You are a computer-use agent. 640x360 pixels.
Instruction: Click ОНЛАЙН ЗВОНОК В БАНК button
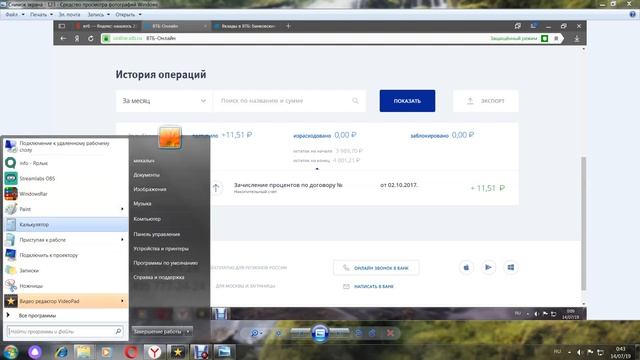(x=376, y=268)
